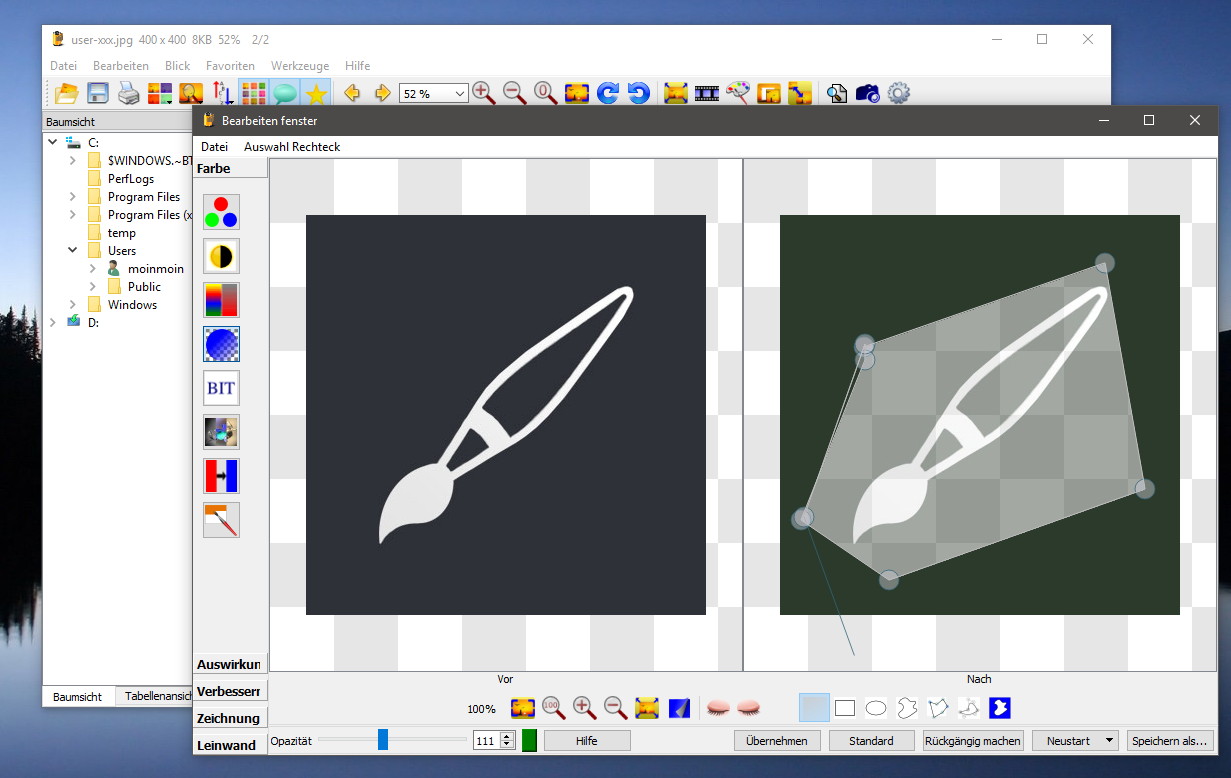Open the Zeichnung panel section

pyautogui.click(x=230, y=718)
